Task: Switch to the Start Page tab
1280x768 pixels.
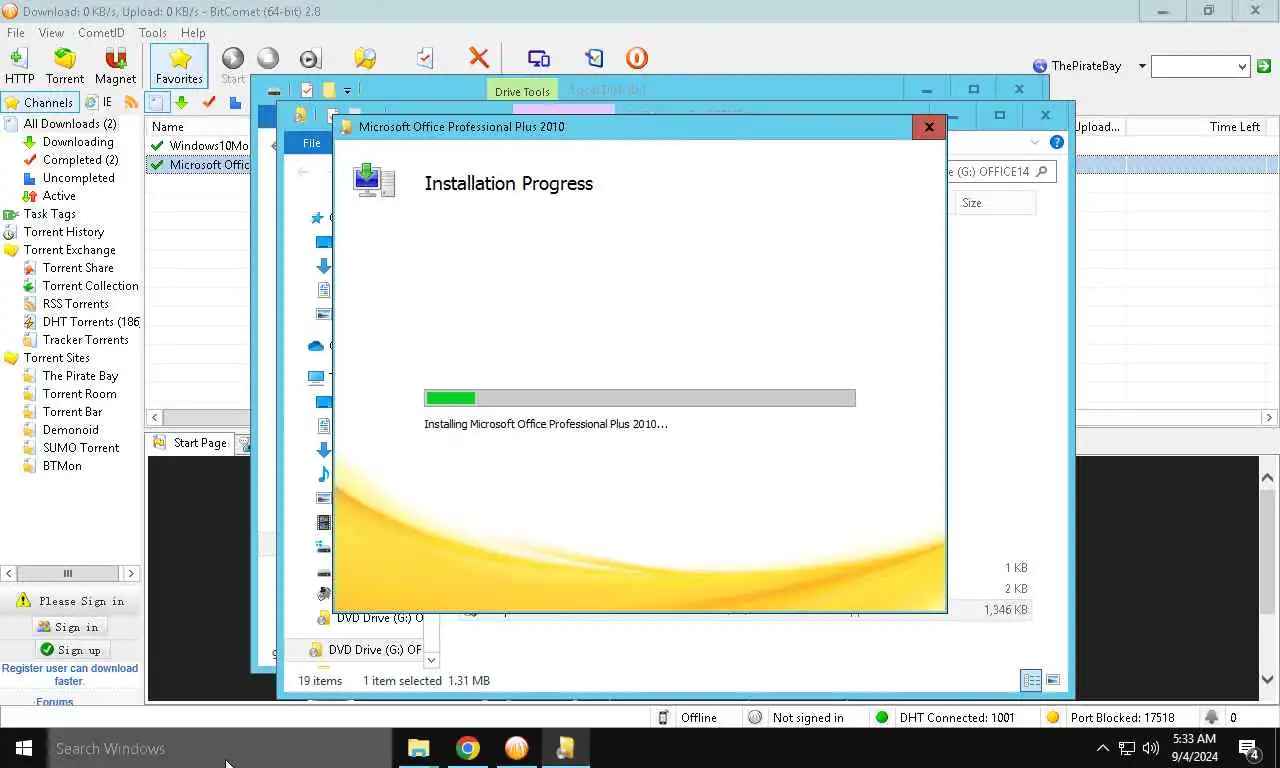Action: tap(190, 443)
